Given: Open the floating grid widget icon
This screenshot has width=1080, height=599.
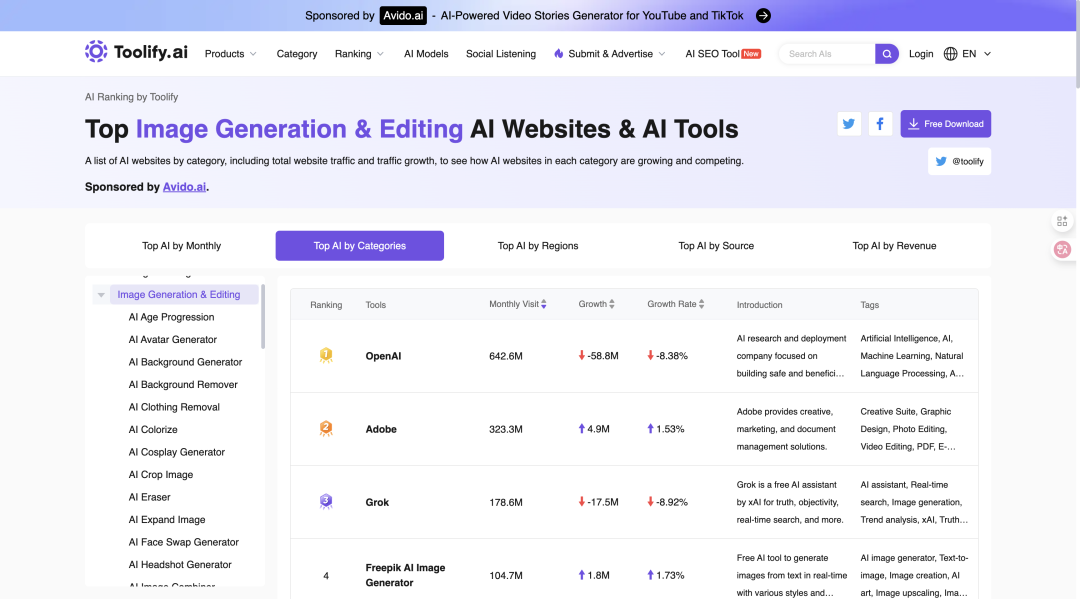Looking at the screenshot, I should tap(1062, 221).
